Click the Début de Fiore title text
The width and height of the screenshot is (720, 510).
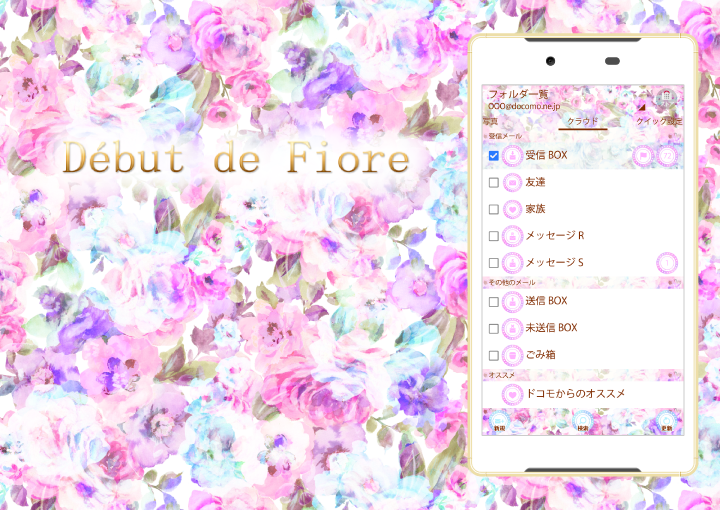point(236,160)
